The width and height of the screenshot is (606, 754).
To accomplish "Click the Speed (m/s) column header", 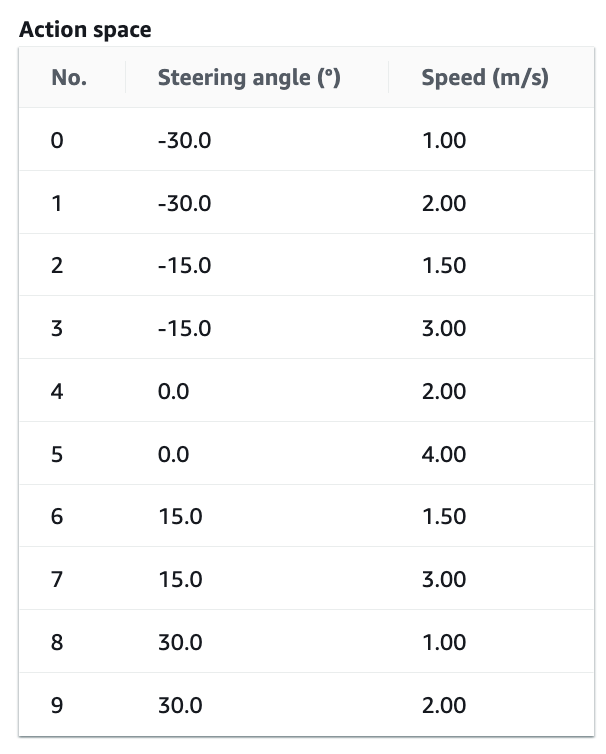I will pyautogui.click(x=484, y=78).
